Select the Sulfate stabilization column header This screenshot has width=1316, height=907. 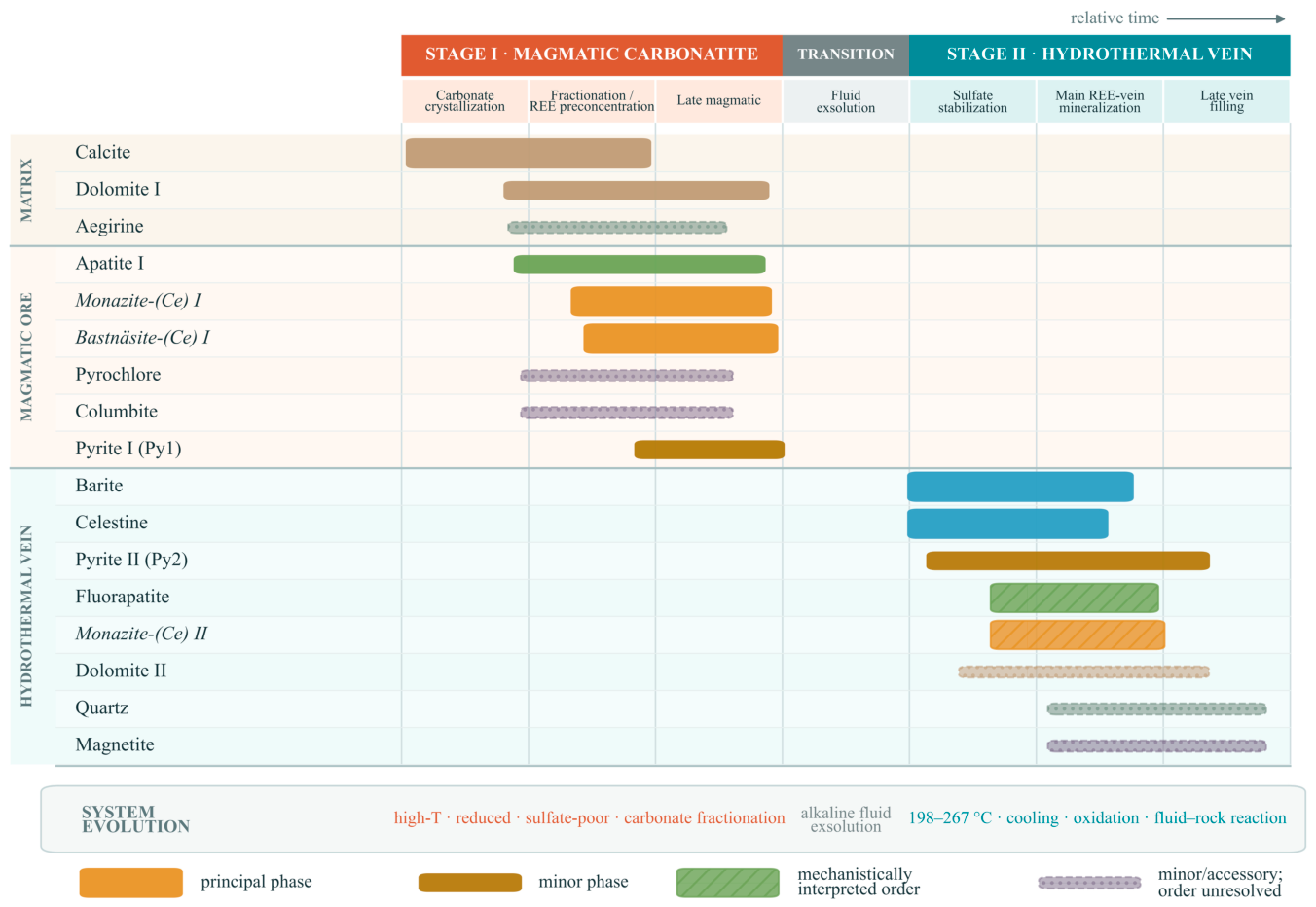pos(973,101)
